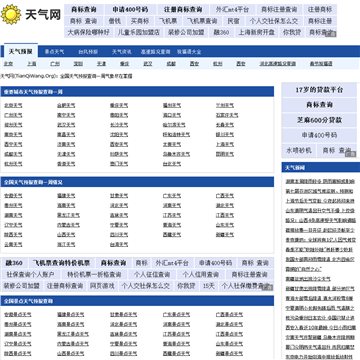Screen dimensions: 360x360
Task: Open the 广东天气 province link
Action: pyautogui.click(x=172, y=196)
